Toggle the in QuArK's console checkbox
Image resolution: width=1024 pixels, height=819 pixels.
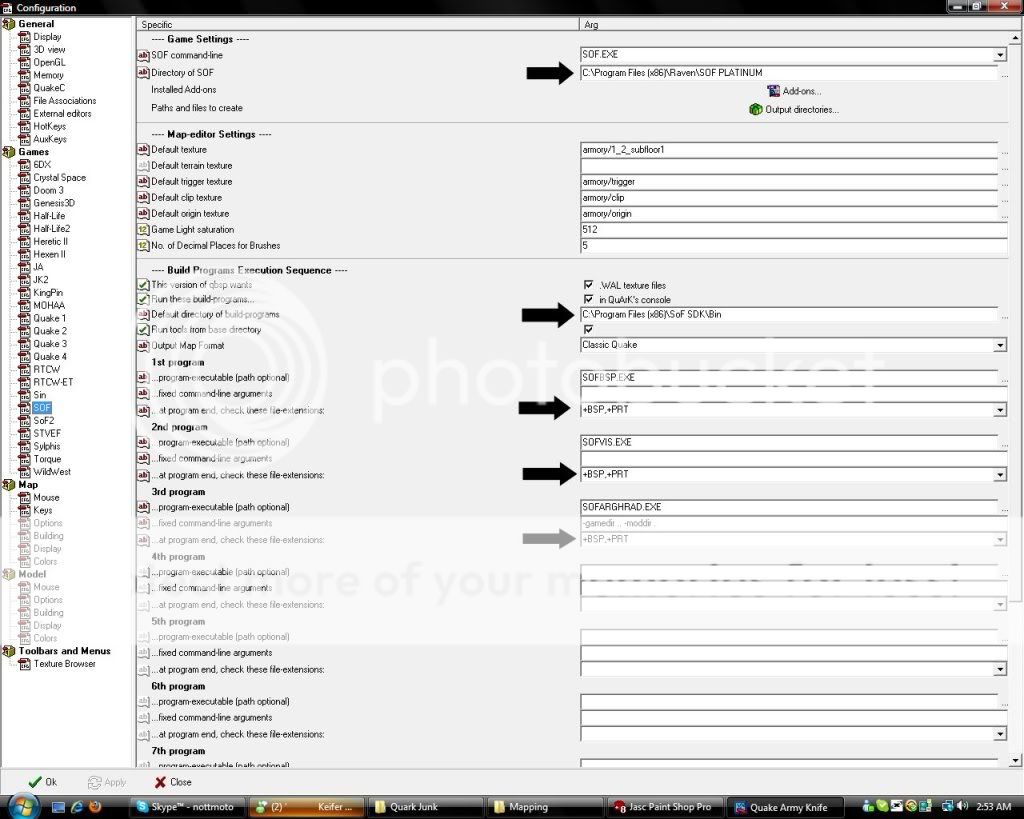588,299
